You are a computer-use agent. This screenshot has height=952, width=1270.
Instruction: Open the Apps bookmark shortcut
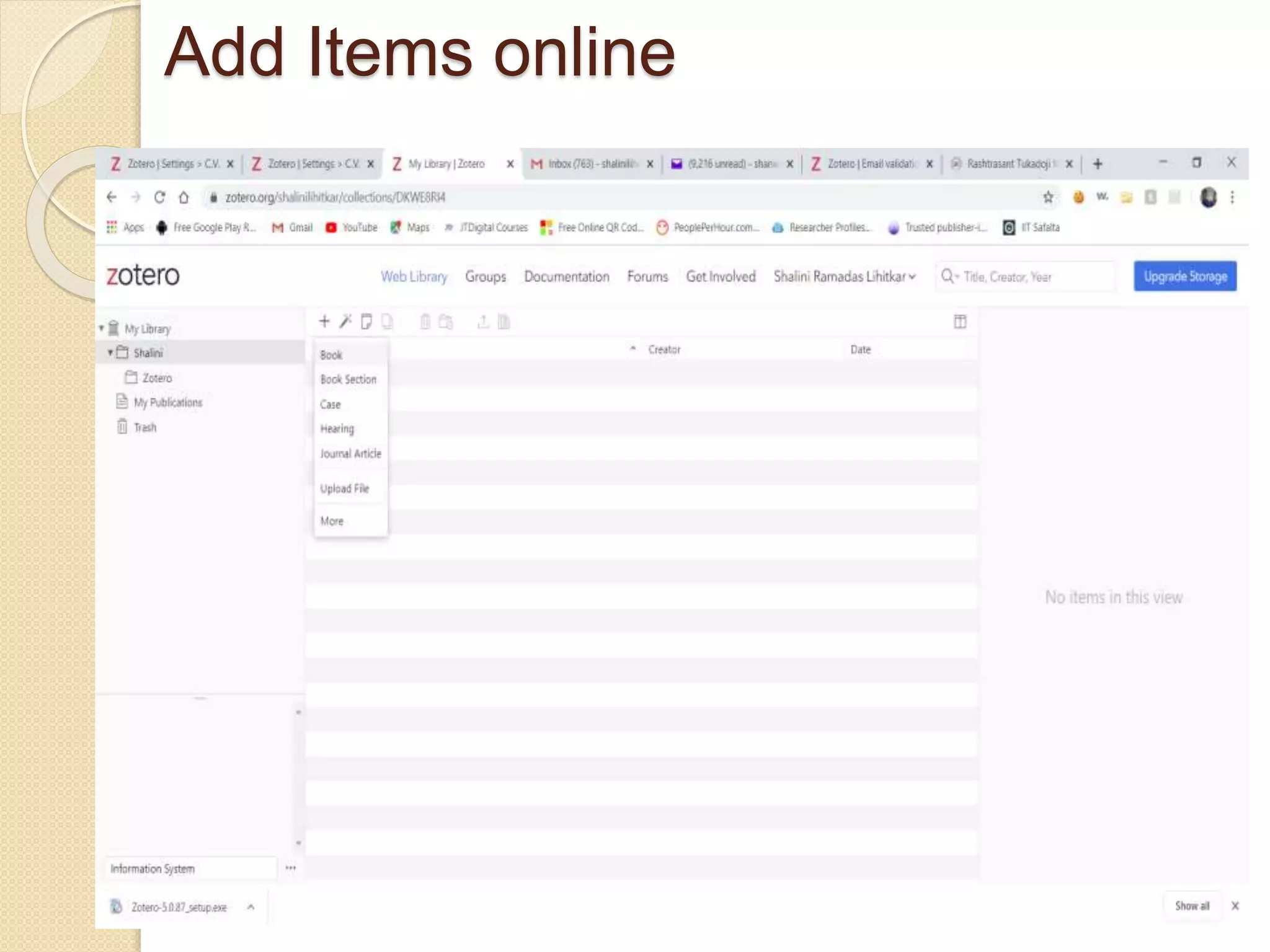[x=126, y=227]
